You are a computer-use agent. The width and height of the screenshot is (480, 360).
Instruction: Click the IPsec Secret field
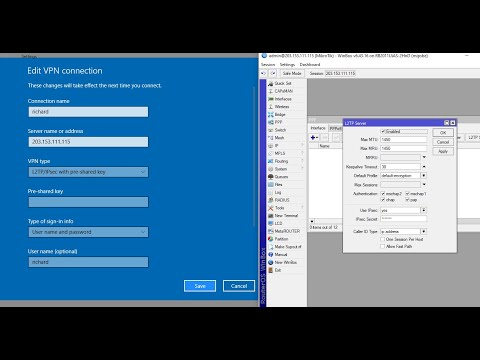point(403,219)
